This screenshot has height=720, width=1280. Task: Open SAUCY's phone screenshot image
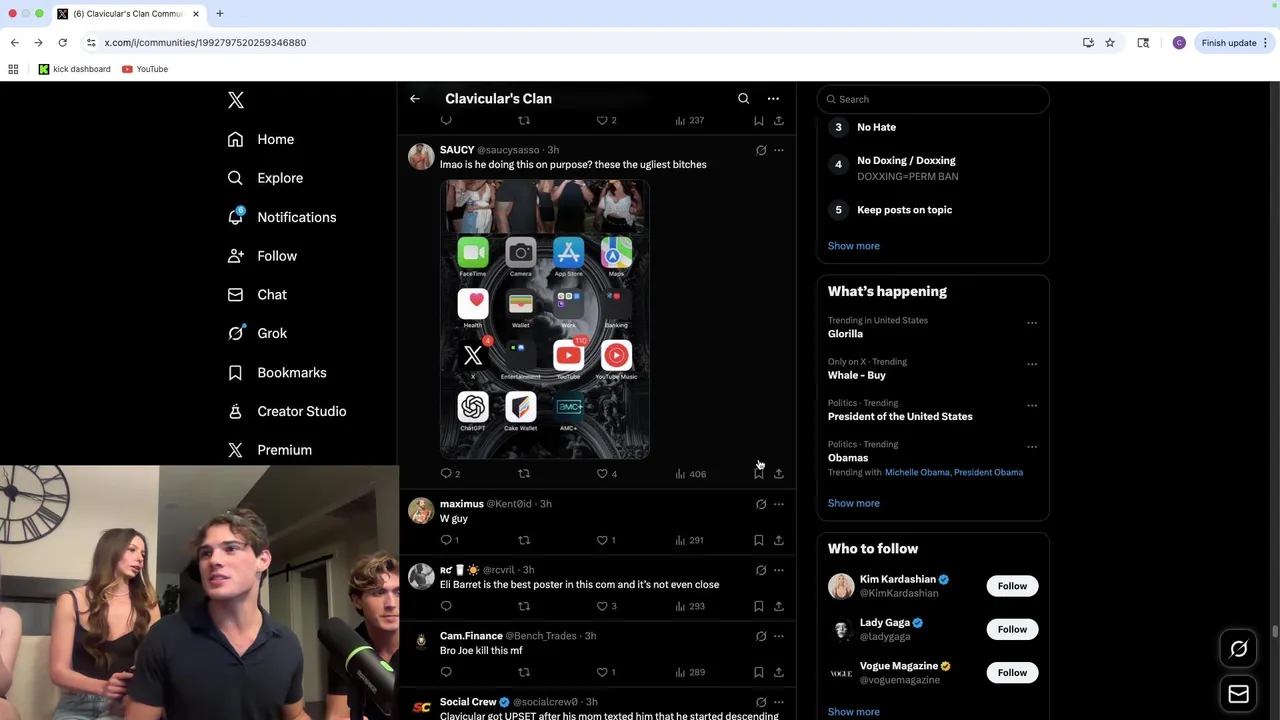(545, 319)
